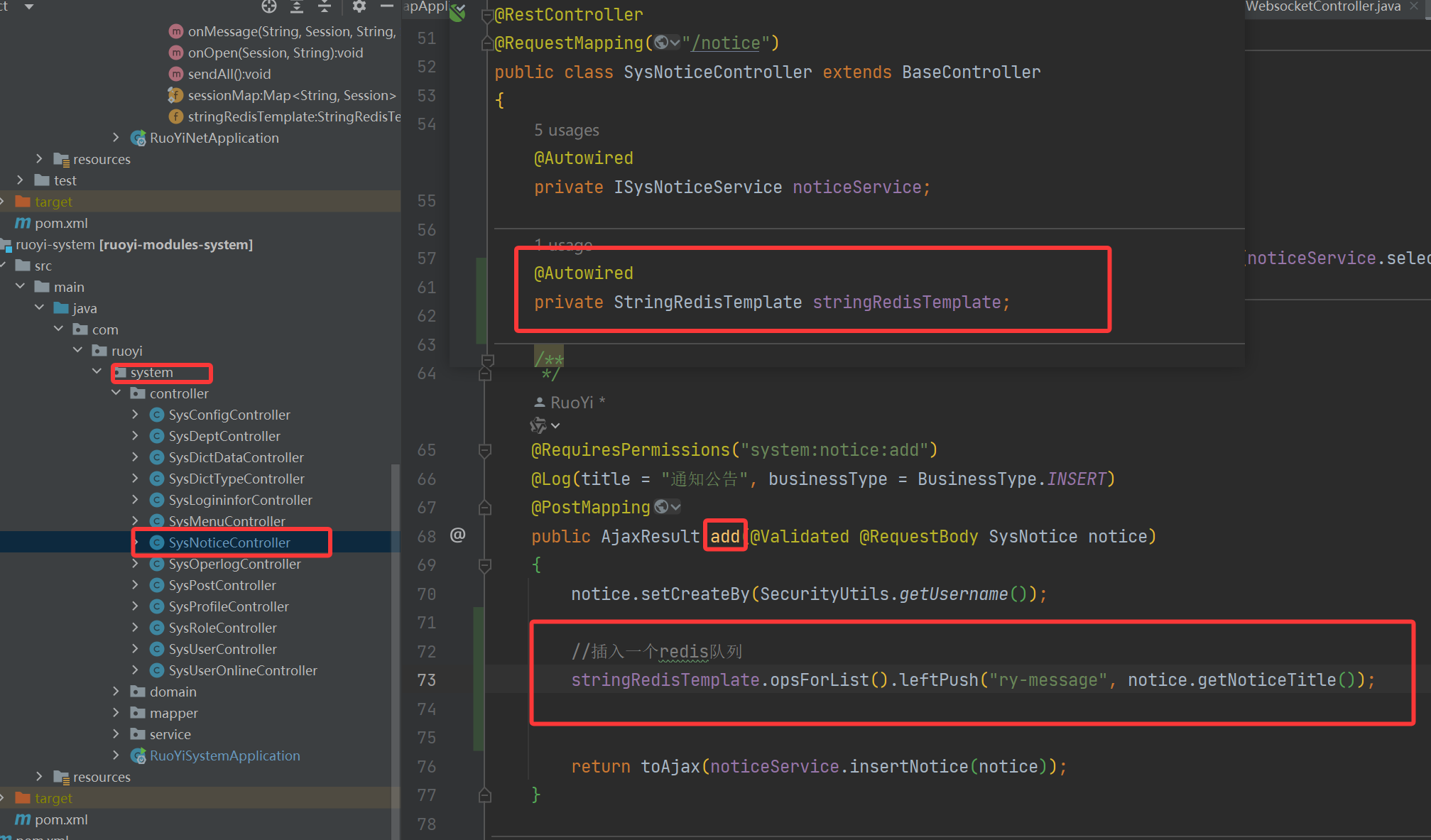Open RuoYiSystemApplication class file
The width and height of the screenshot is (1431, 840).
[x=224, y=756]
